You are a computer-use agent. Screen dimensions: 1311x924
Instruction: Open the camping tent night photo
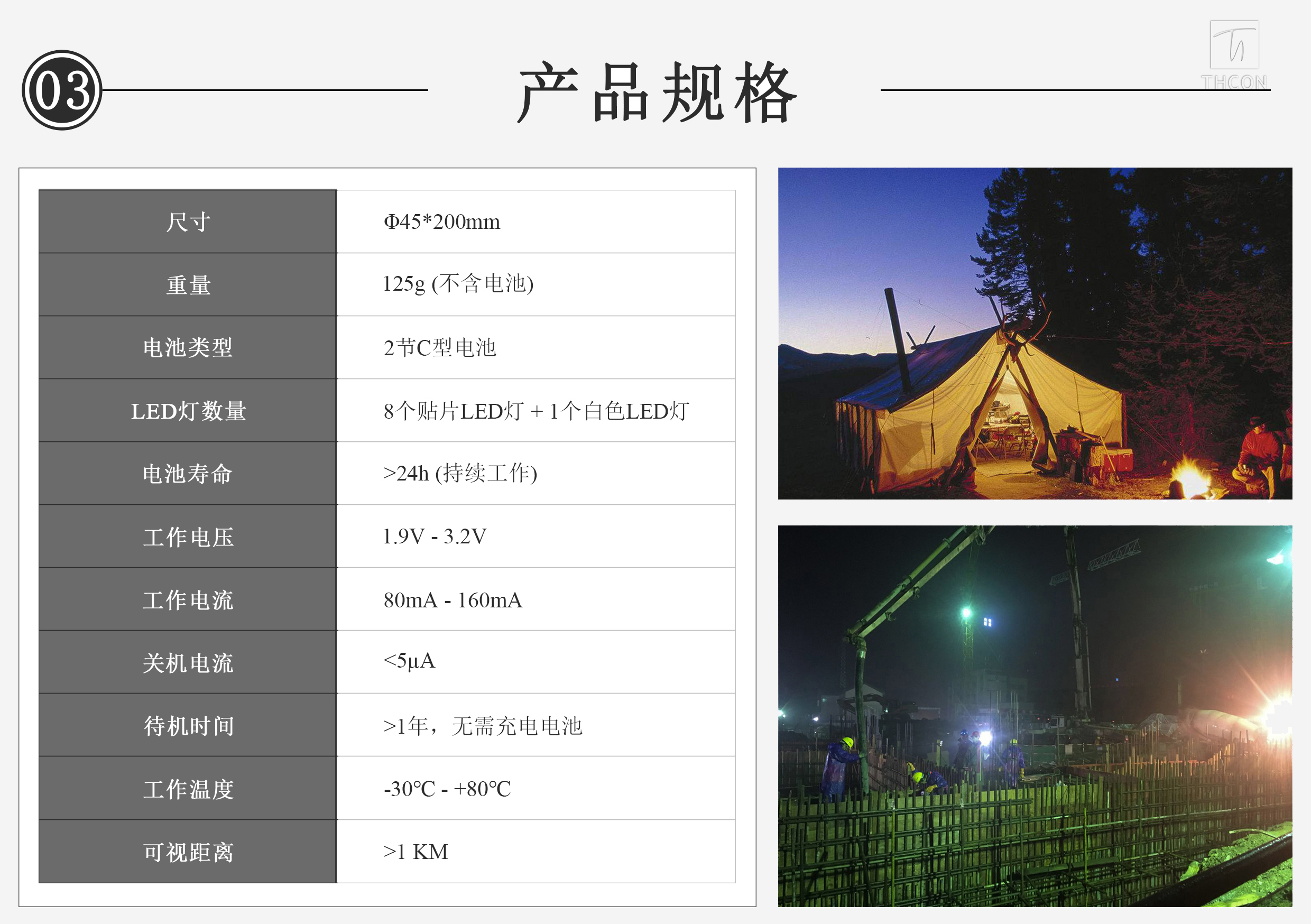tap(1034, 333)
